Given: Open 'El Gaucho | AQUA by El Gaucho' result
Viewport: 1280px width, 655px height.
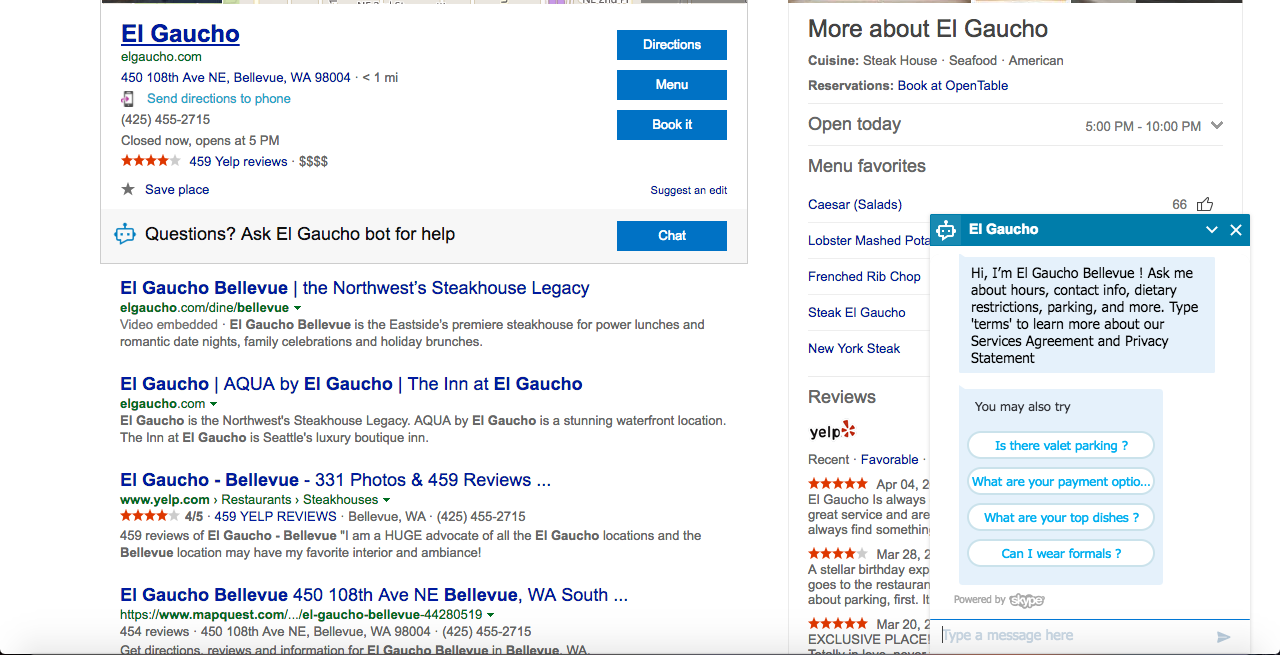Looking at the screenshot, I should [x=351, y=384].
